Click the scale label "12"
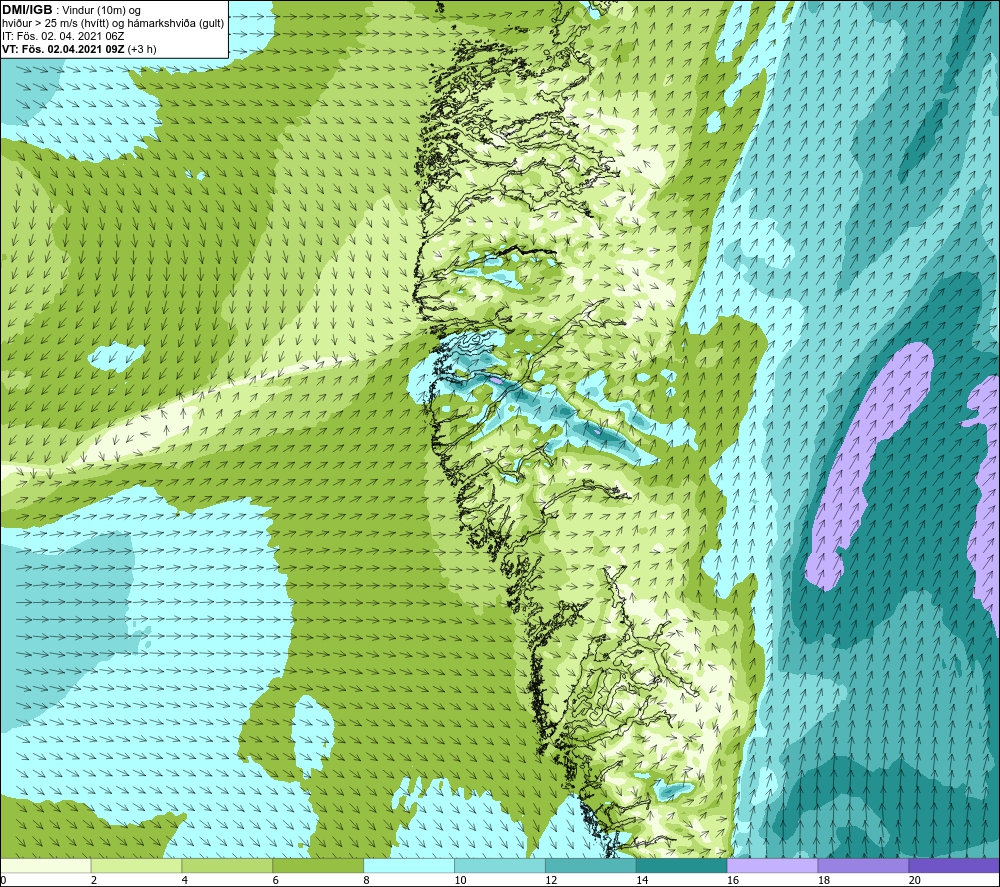 [x=551, y=881]
